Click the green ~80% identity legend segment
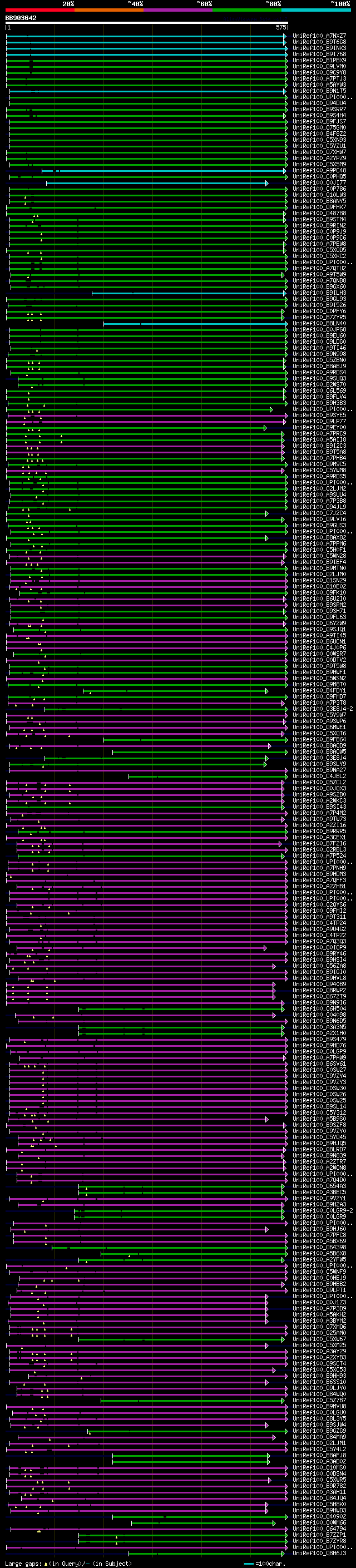Image resolution: width=356 pixels, height=1568 pixels. pos(247,11)
